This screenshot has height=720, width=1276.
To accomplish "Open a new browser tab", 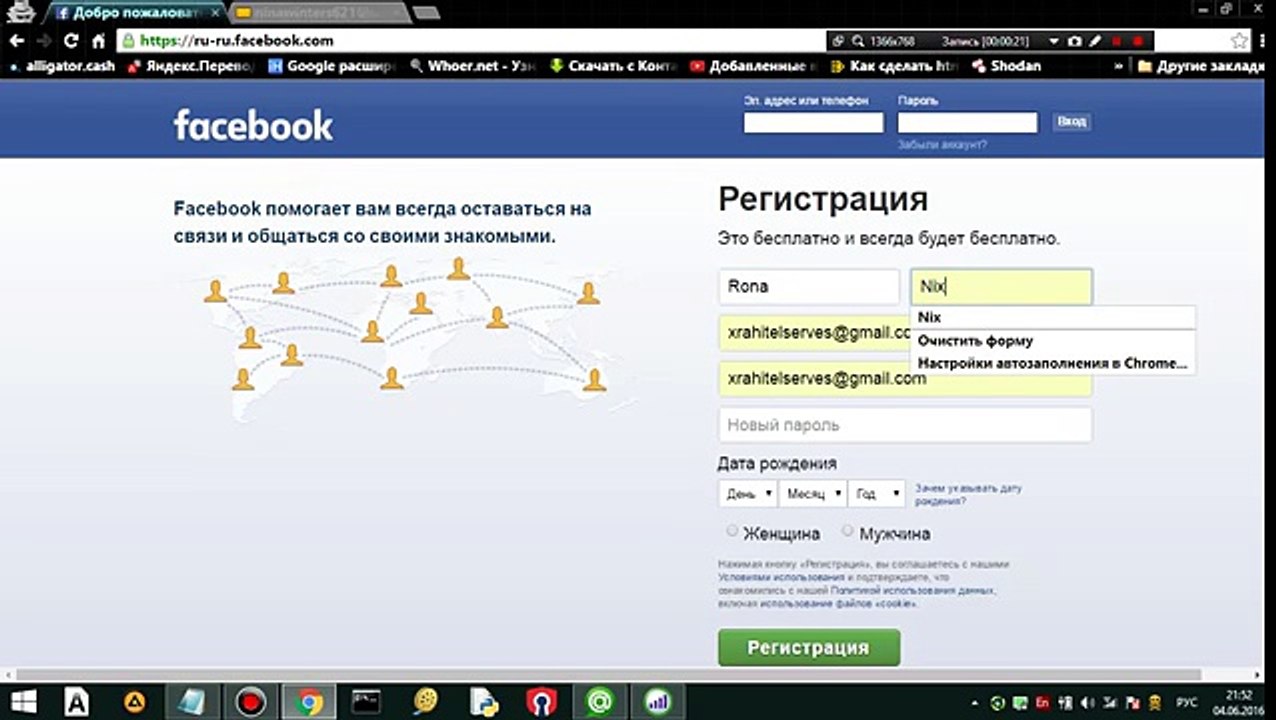I will [x=426, y=13].
